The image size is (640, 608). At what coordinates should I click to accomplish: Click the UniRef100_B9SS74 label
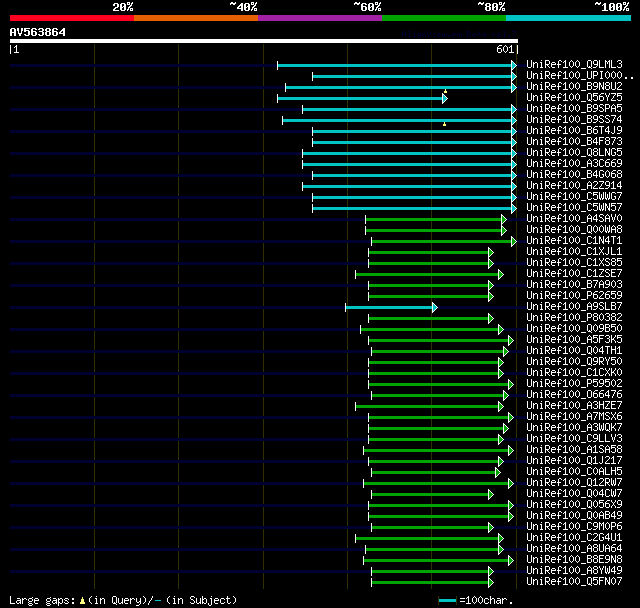click(x=574, y=120)
